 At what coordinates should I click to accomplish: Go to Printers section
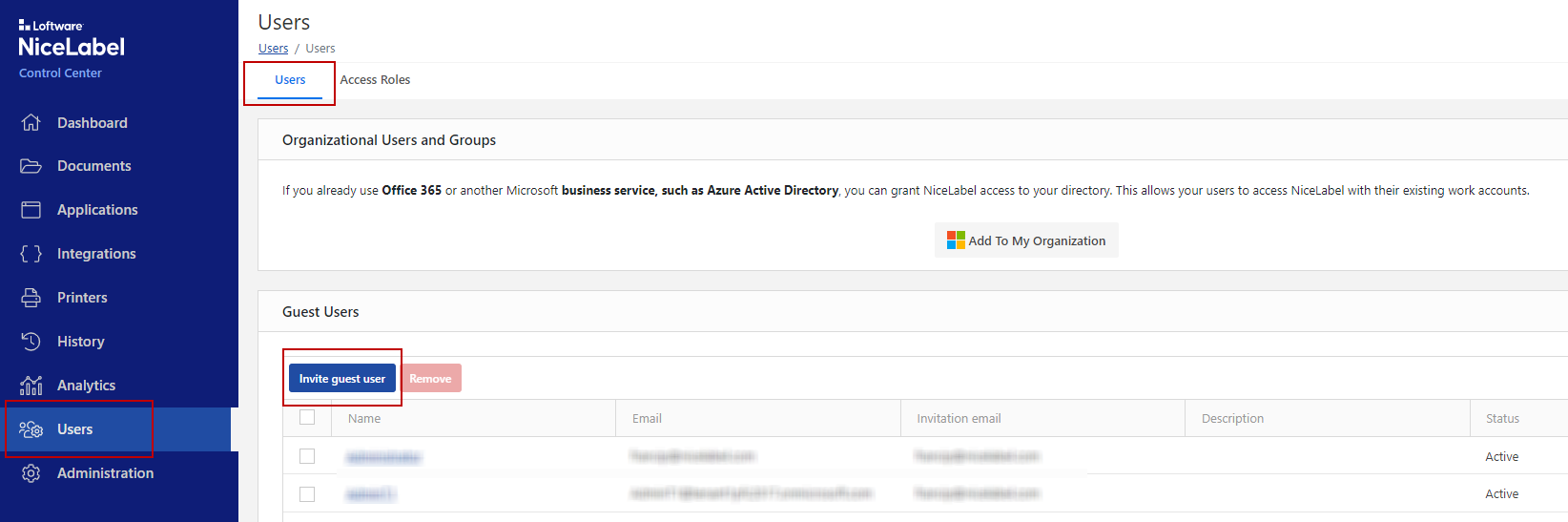[82, 298]
